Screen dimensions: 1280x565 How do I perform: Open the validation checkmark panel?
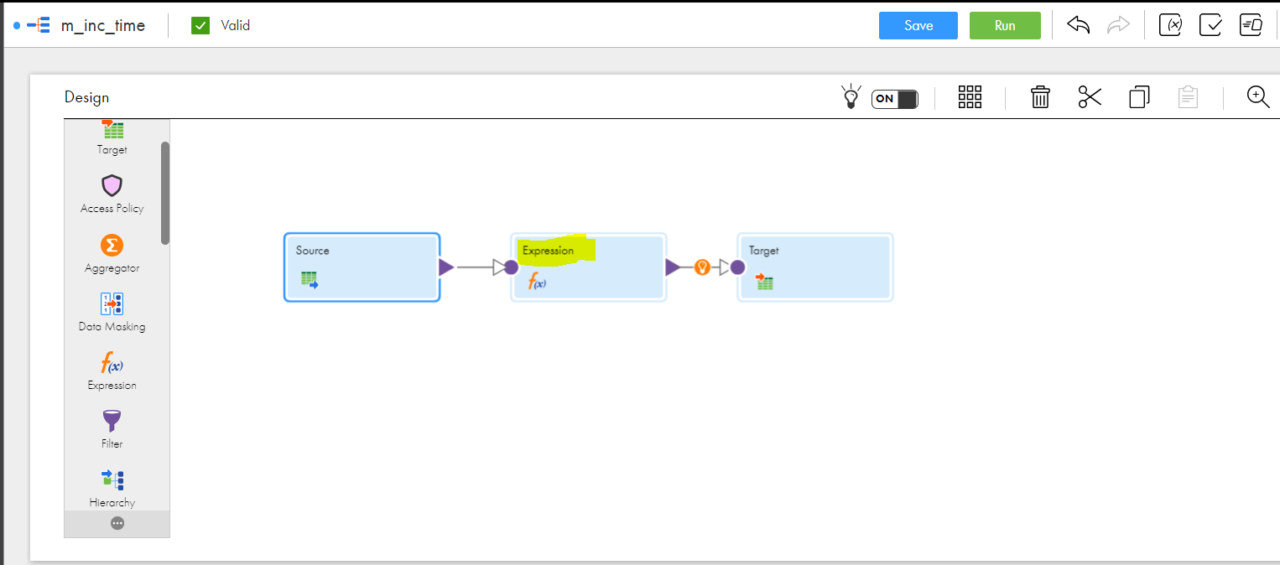point(1210,25)
